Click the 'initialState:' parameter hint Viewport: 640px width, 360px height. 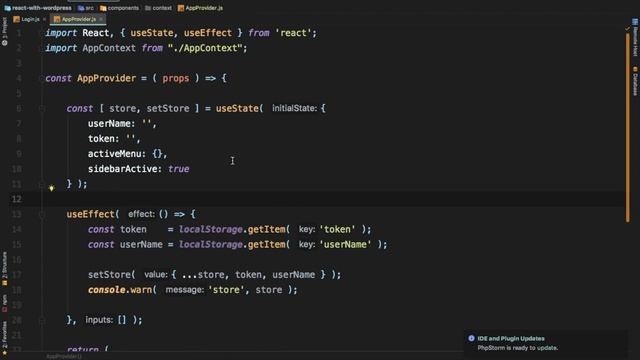[294, 109]
